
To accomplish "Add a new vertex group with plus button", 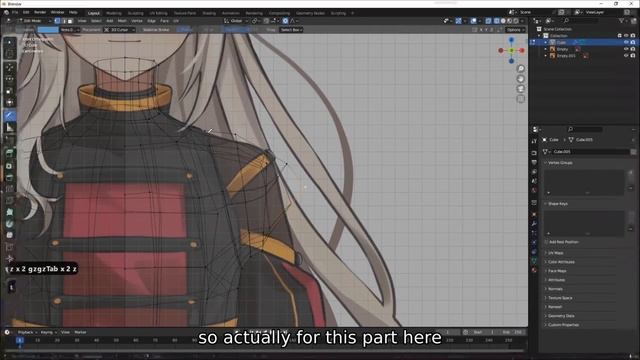I will coord(631,173).
